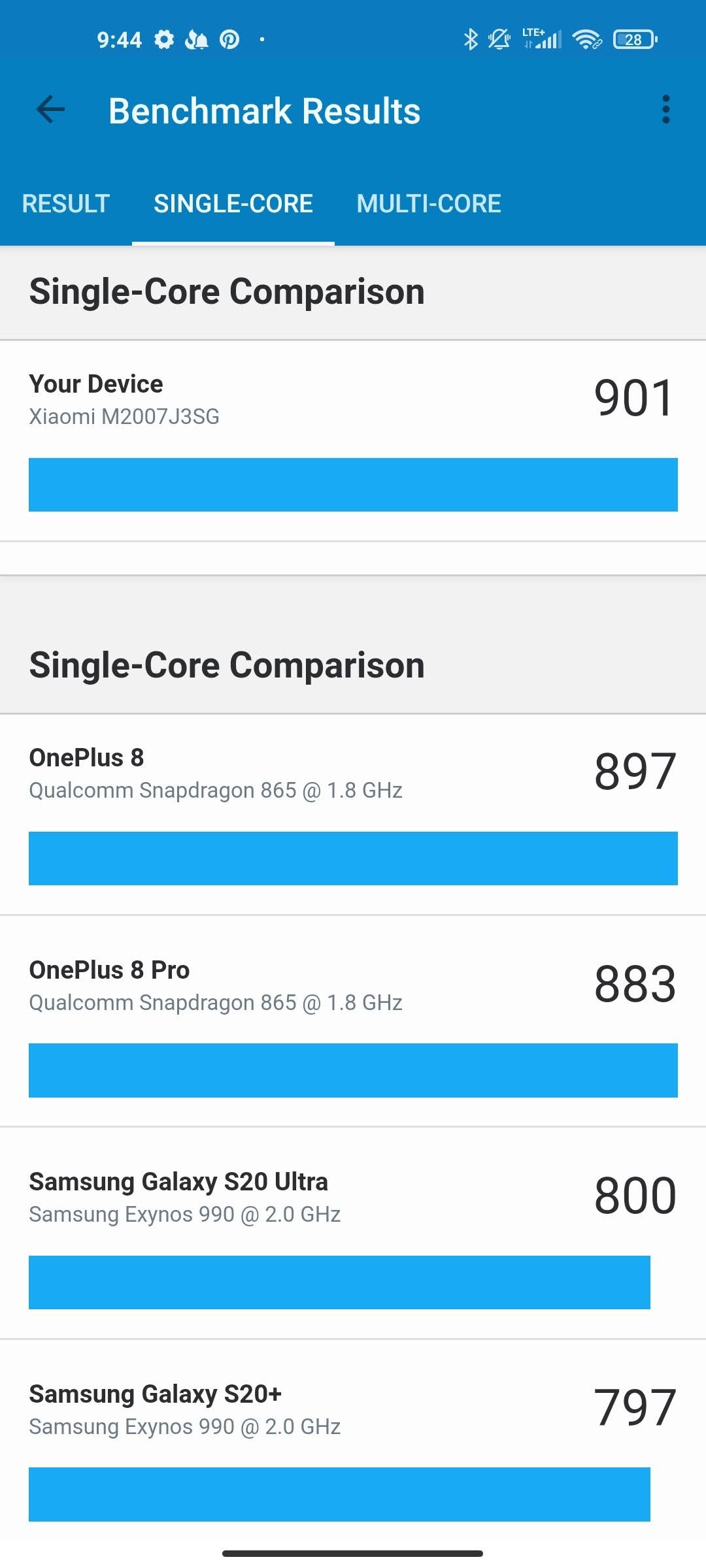Tap the Bluetooth status icon
Image resolution: width=706 pixels, height=1568 pixels.
click(470, 39)
